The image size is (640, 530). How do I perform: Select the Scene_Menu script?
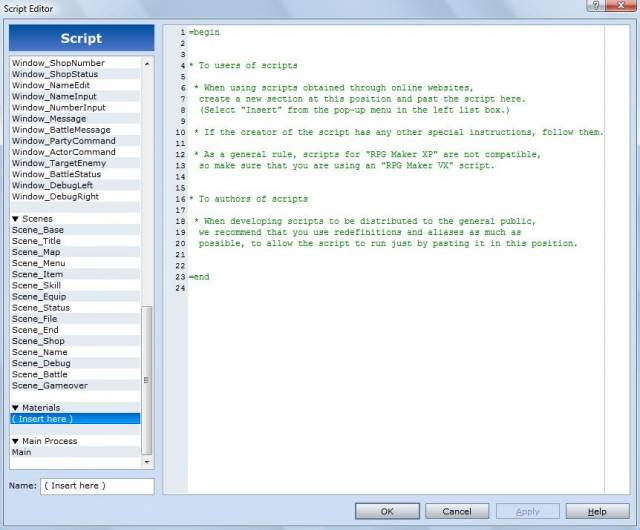point(76,263)
